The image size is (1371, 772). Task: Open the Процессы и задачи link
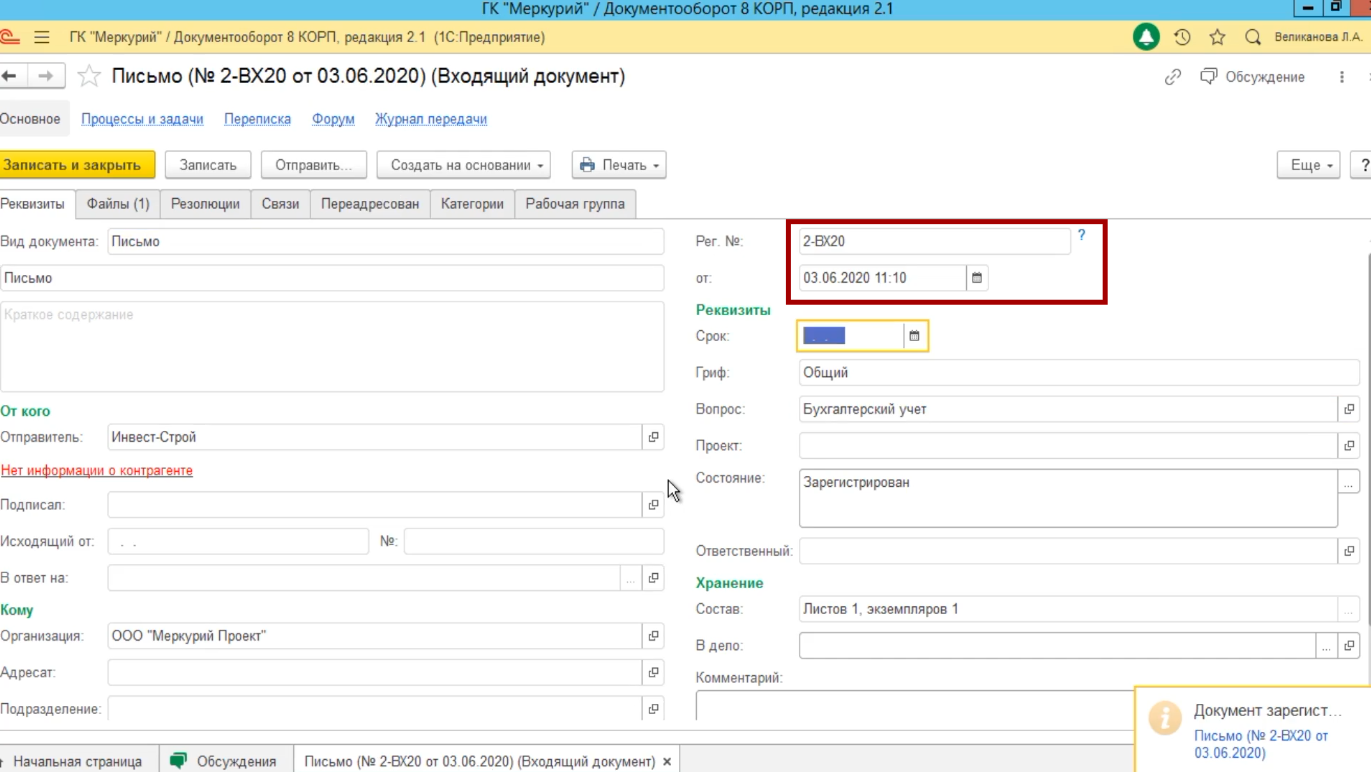tap(142, 119)
